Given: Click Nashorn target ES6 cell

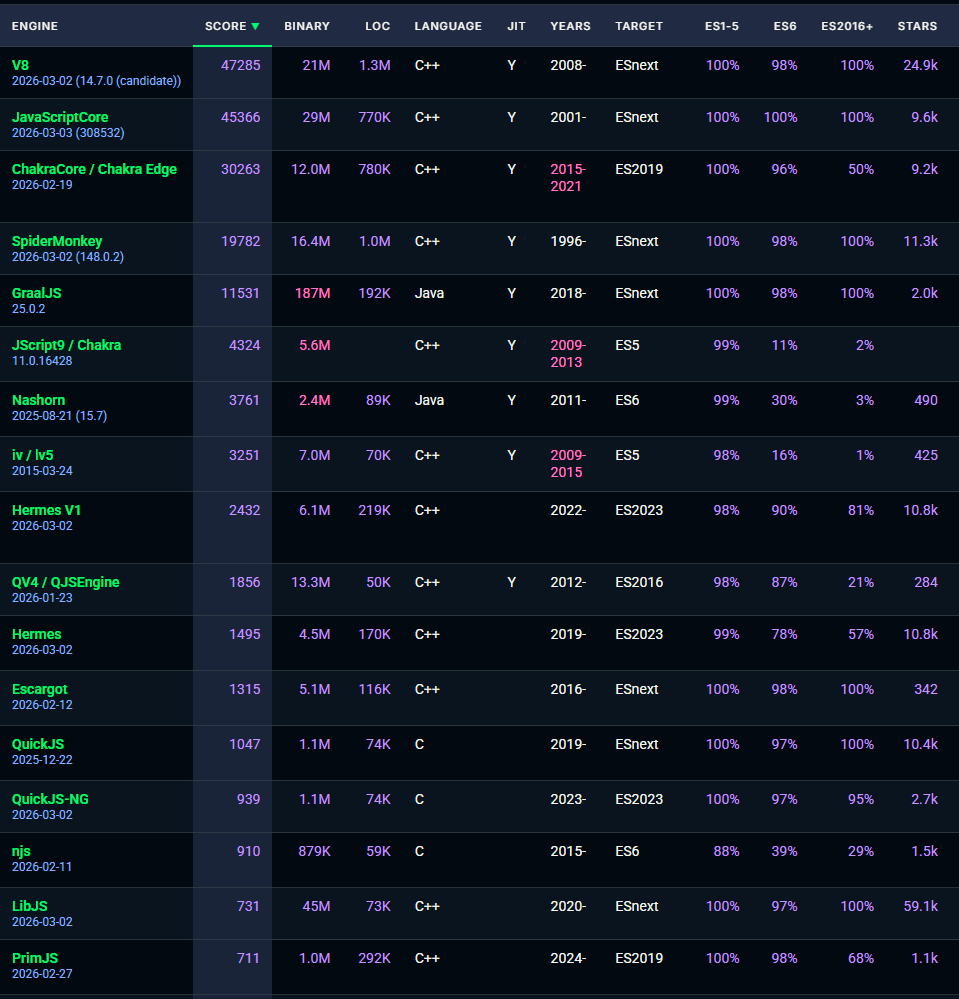Looking at the screenshot, I should point(627,400).
